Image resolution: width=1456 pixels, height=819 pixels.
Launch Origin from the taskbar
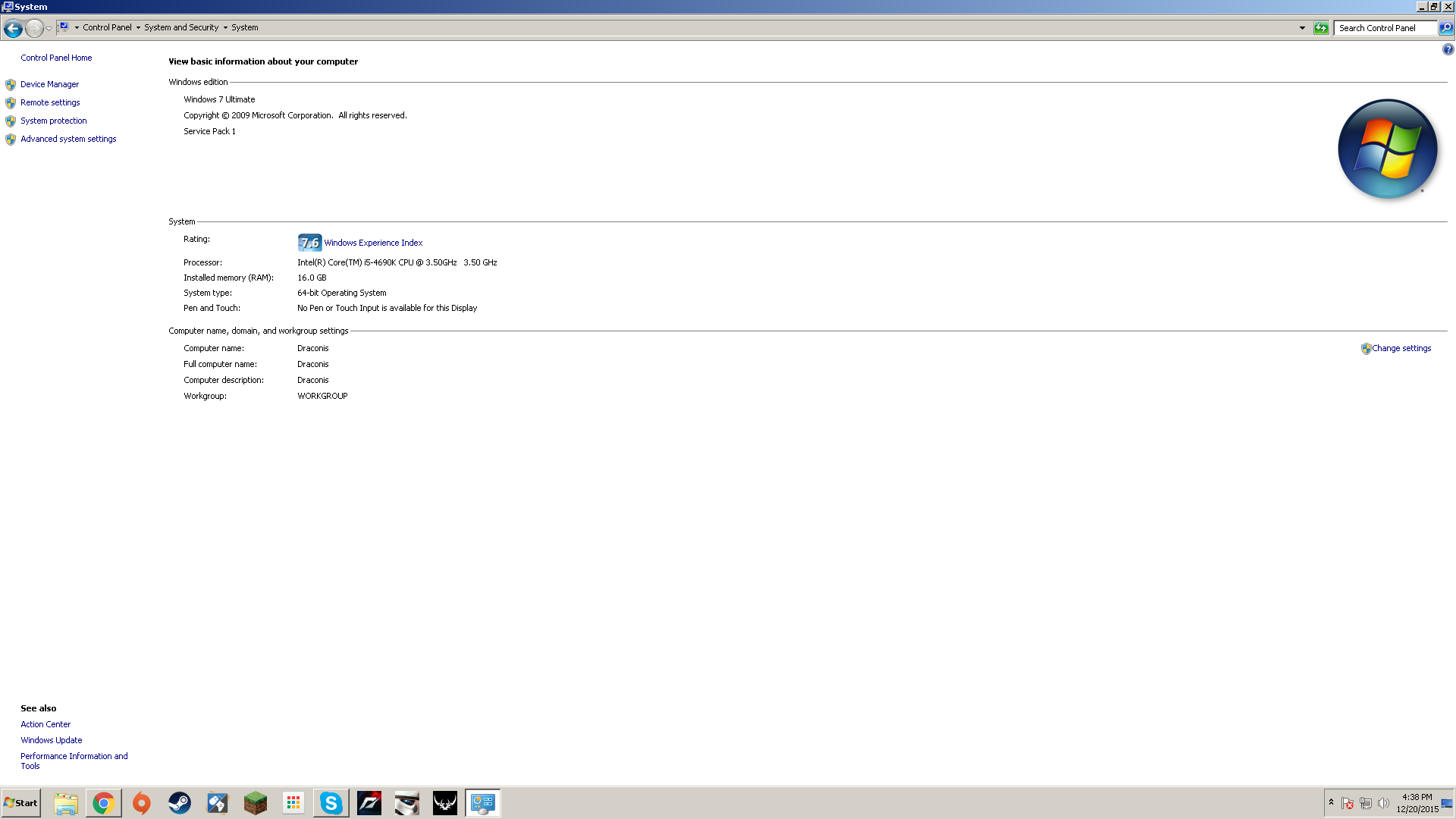coord(142,803)
